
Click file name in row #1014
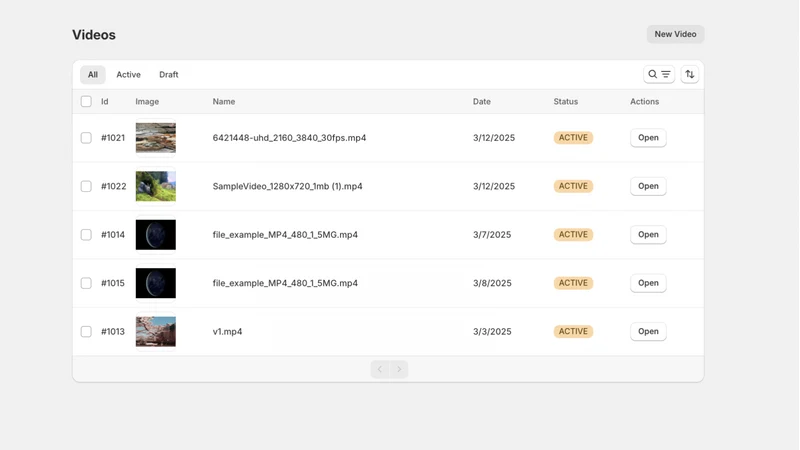click(x=285, y=235)
